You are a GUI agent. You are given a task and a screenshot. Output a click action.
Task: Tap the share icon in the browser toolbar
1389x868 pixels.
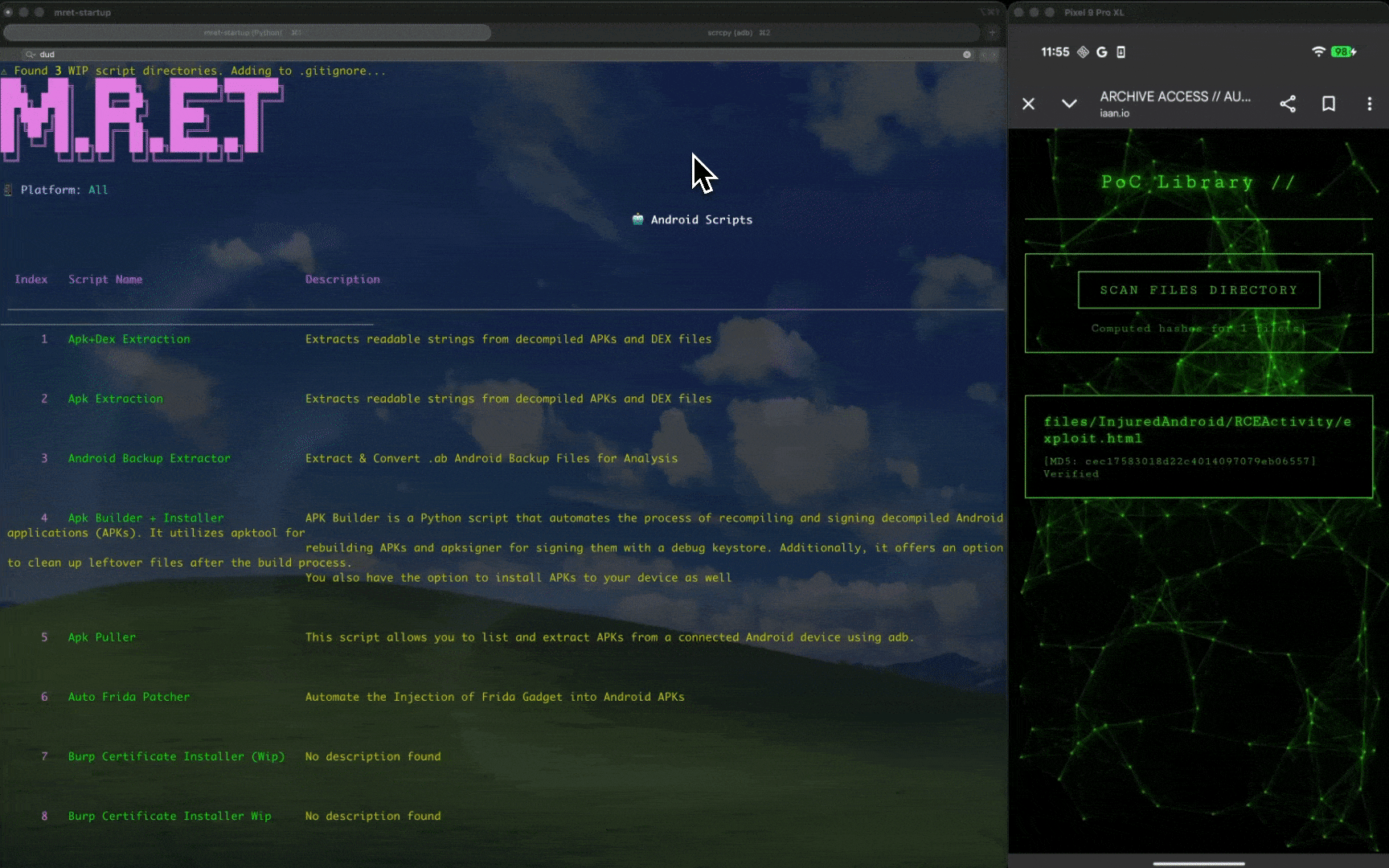1288,104
